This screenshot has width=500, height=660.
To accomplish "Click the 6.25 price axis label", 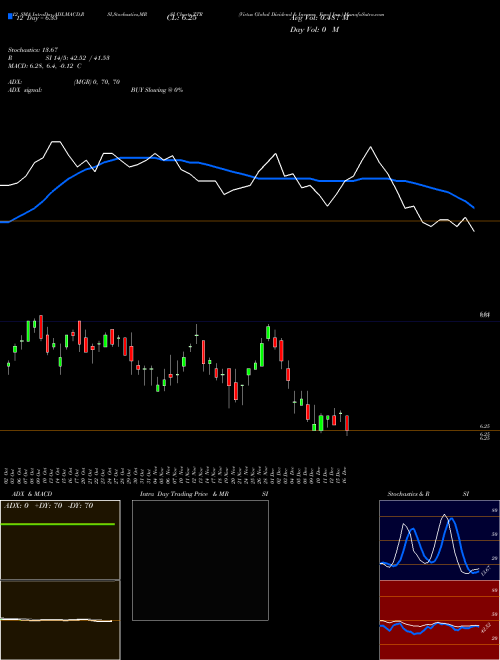I will (484, 426).
